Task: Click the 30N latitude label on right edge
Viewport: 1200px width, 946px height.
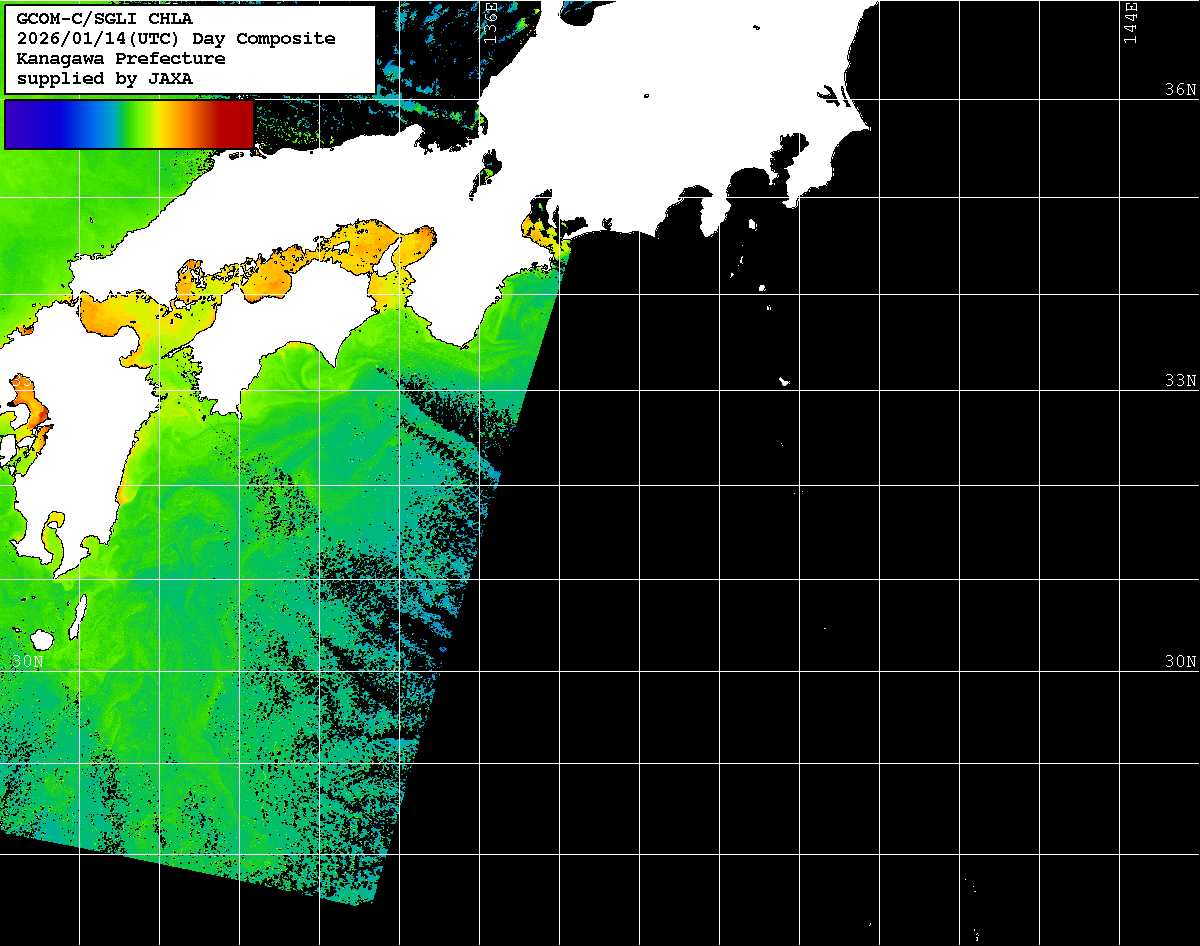Action: point(1180,661)
